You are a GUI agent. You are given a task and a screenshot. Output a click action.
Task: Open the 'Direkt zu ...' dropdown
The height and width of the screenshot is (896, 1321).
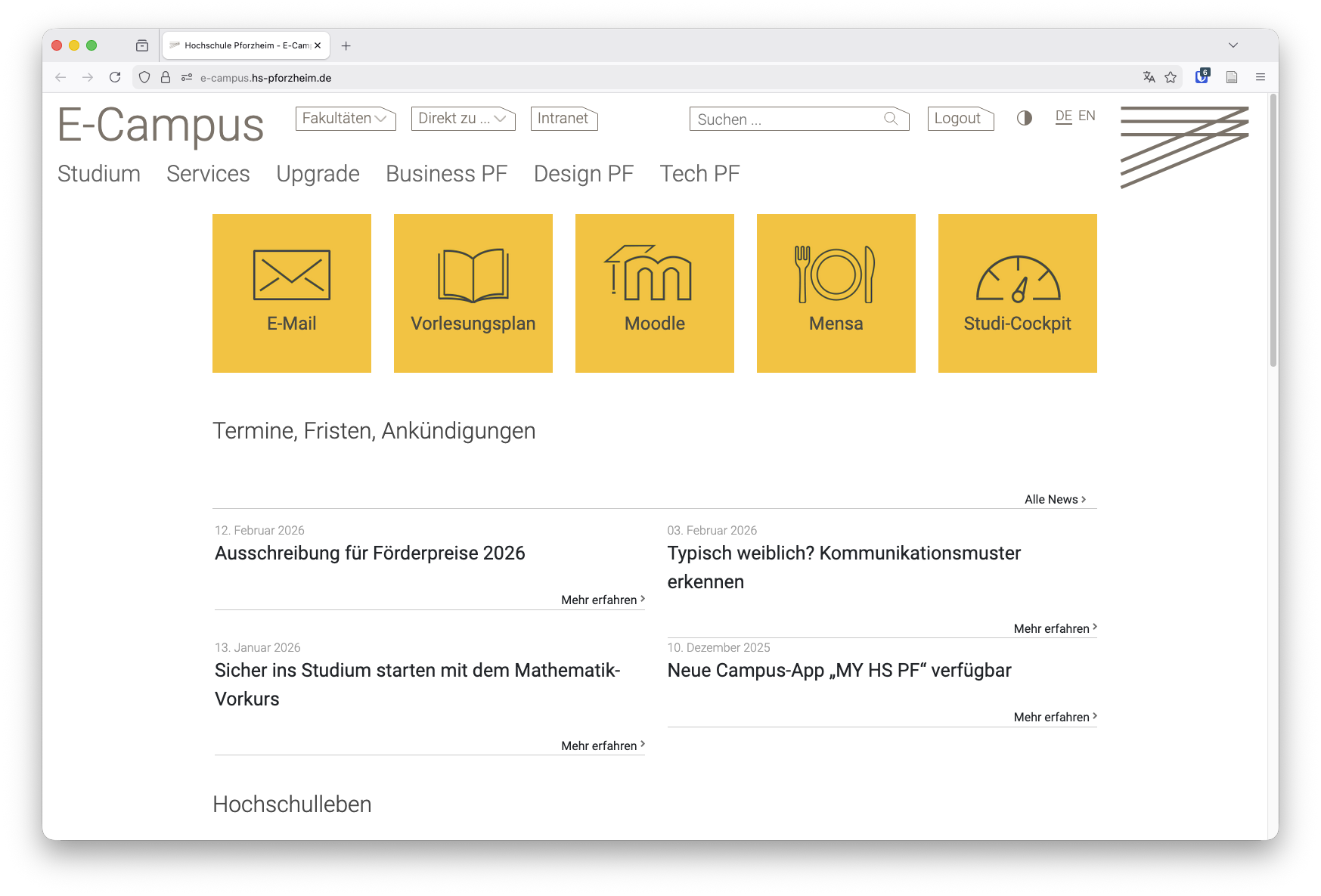(x=462, y=118)
